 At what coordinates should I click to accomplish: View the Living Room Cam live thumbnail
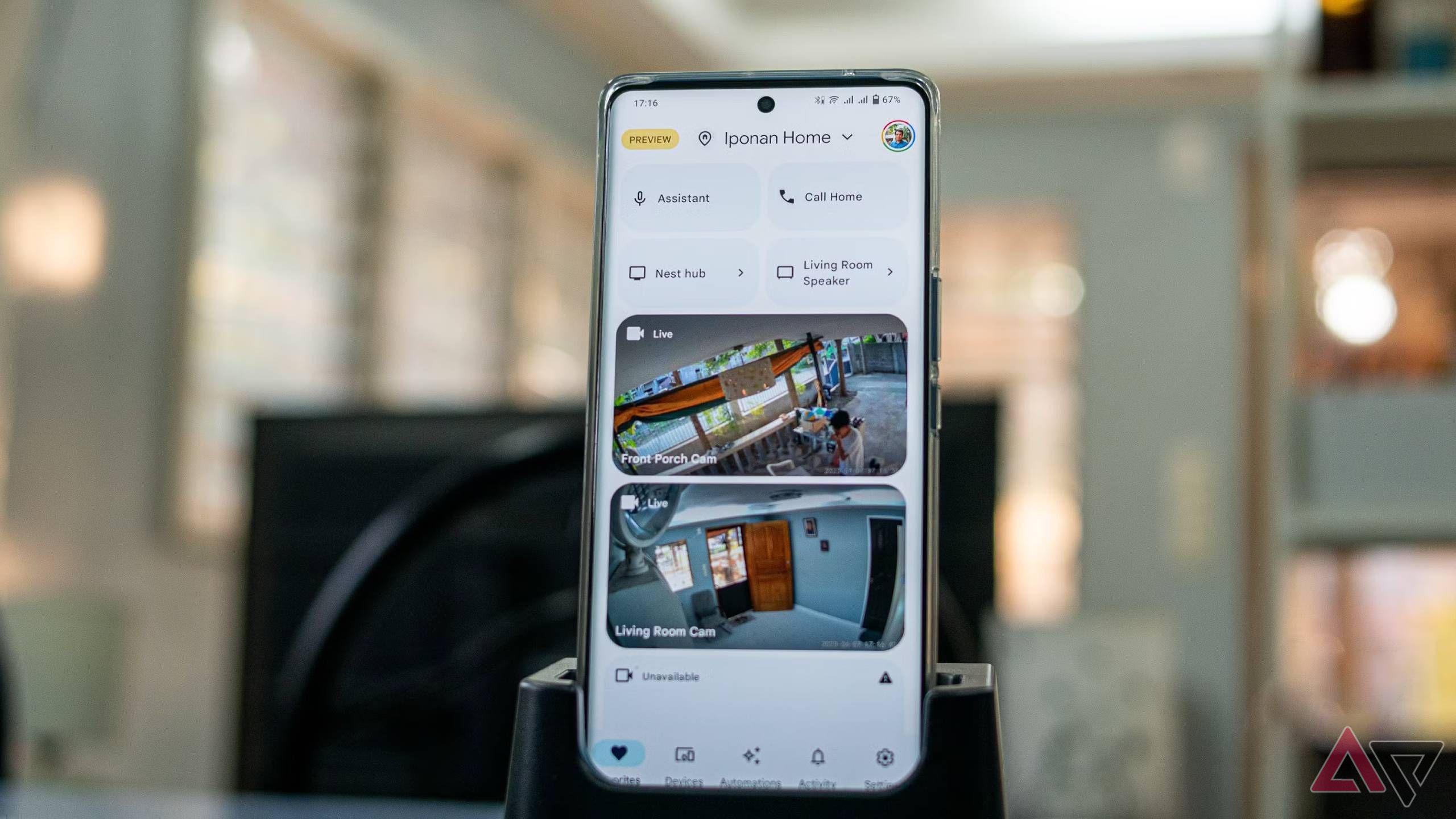tap(762, 567)
